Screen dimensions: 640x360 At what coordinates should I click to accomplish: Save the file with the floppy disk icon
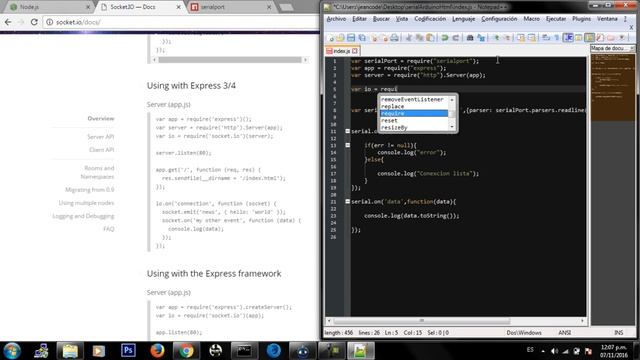pos(351,38)
